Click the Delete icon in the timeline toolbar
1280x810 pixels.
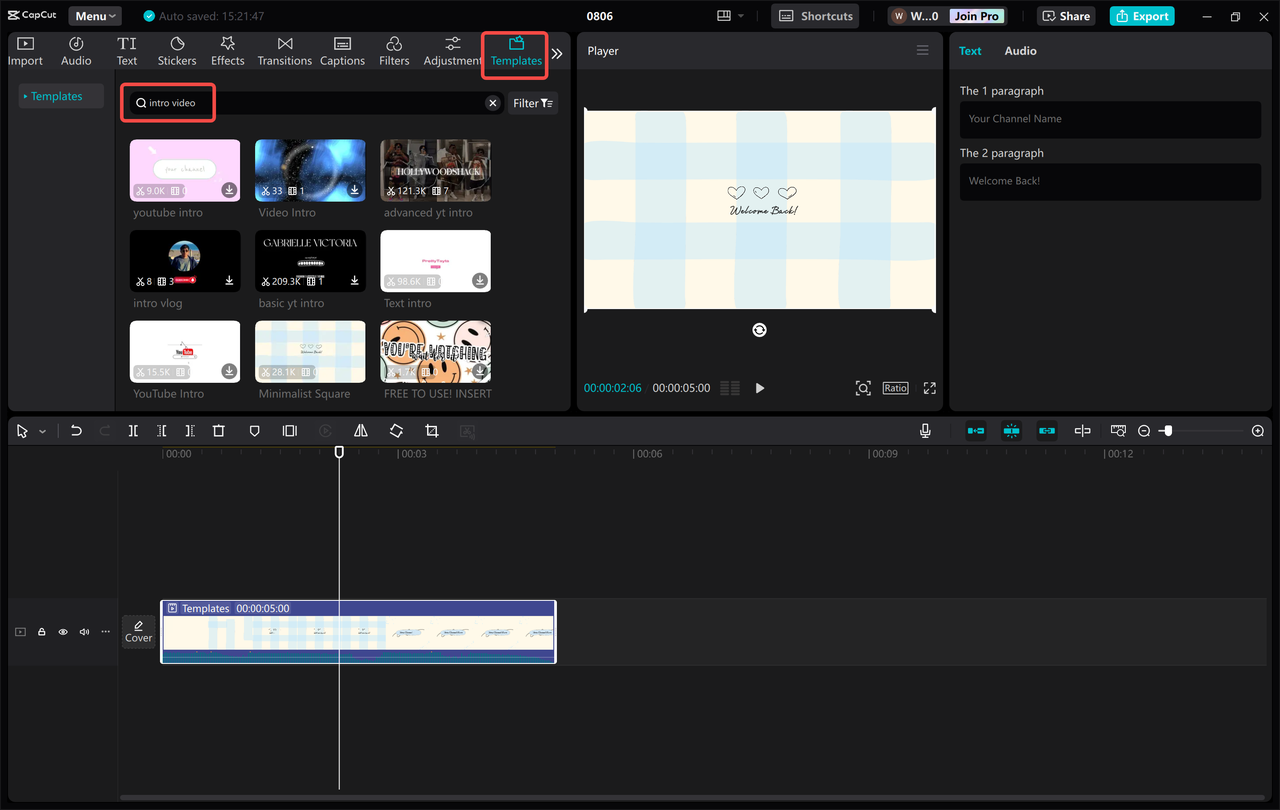click(x=219, y=430)
